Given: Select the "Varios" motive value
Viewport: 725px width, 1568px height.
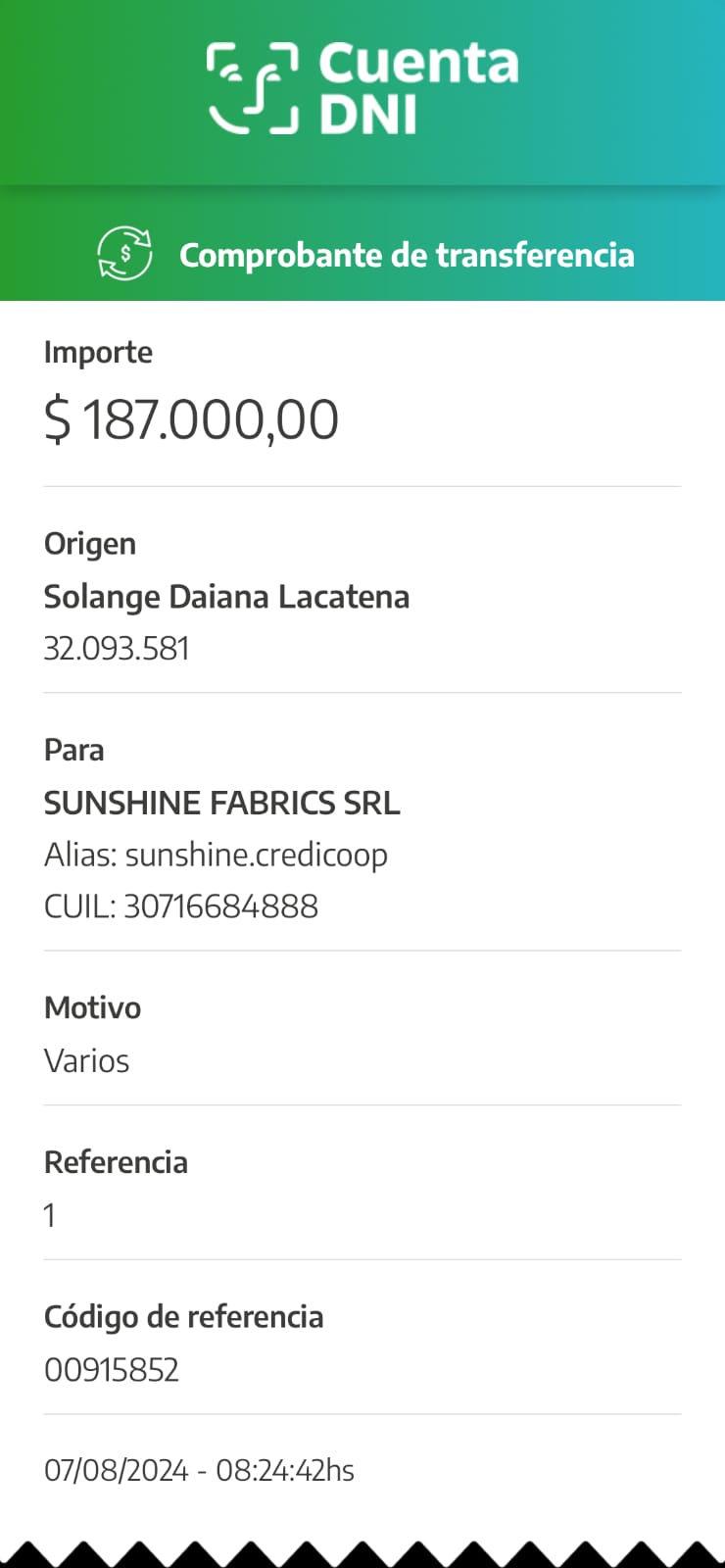Looking at the screenshot, I should [86, 1061].
